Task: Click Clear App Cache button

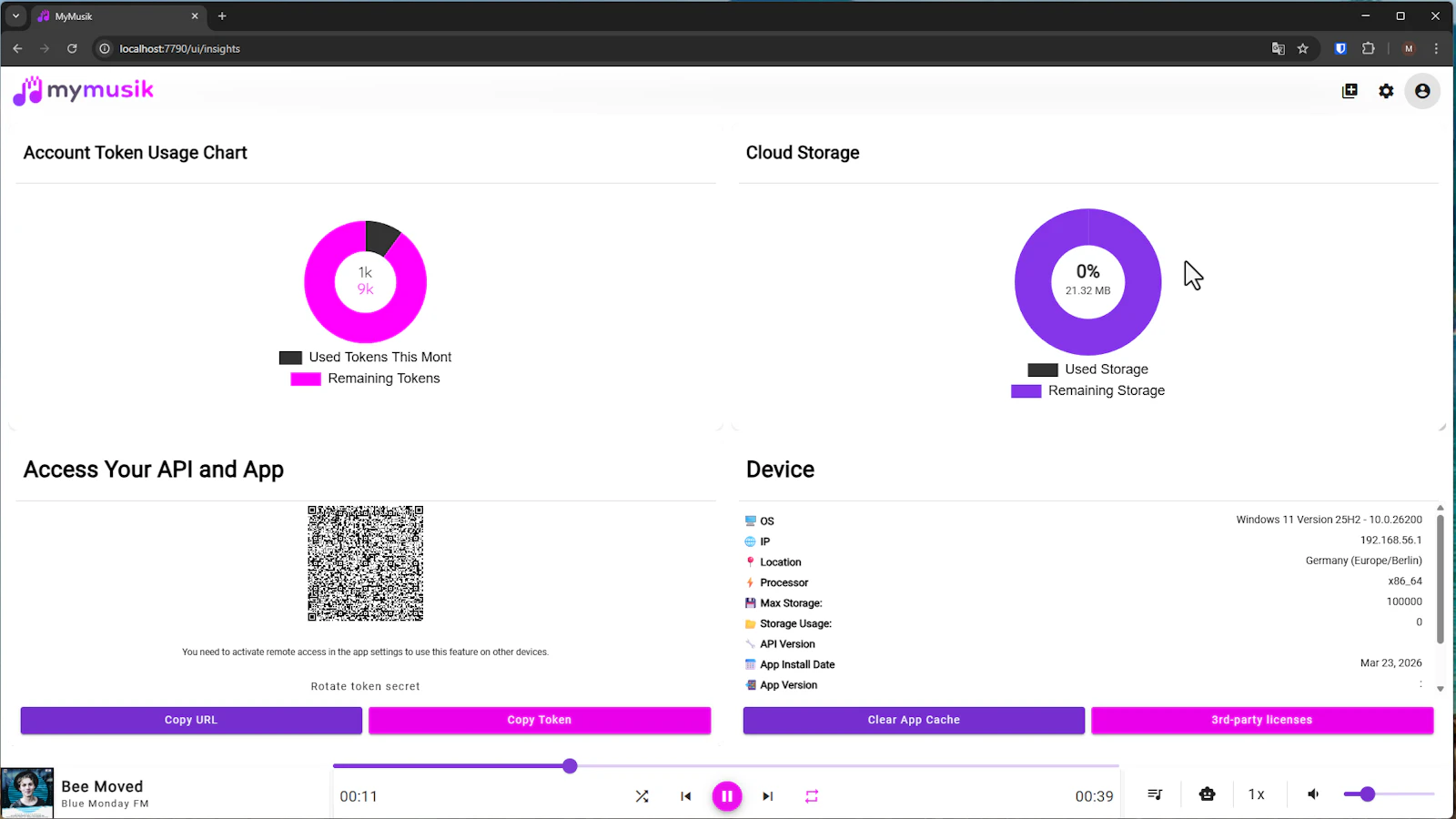Action: point(914,720)
